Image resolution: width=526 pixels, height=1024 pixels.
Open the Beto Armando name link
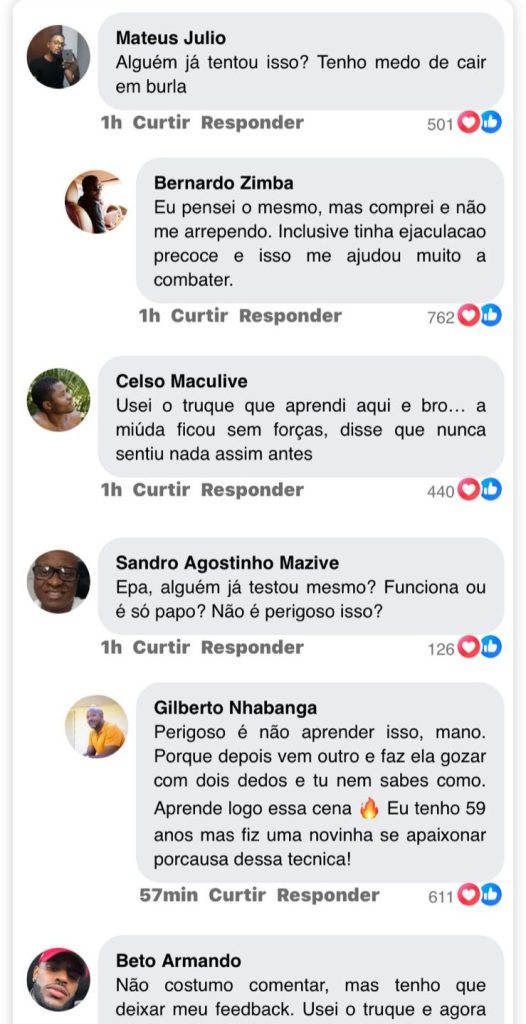click(x=178, y=961)
